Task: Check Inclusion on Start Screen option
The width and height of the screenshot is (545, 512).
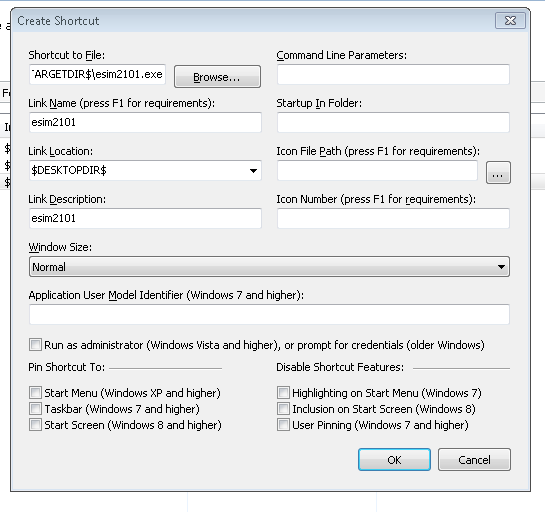Action: pos(283,409)
